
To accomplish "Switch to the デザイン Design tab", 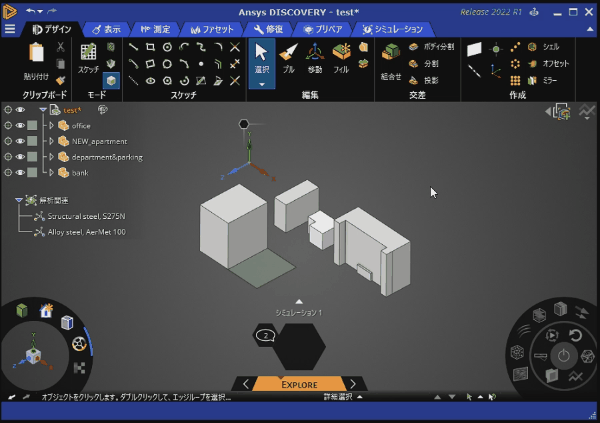I will (52, 29).
